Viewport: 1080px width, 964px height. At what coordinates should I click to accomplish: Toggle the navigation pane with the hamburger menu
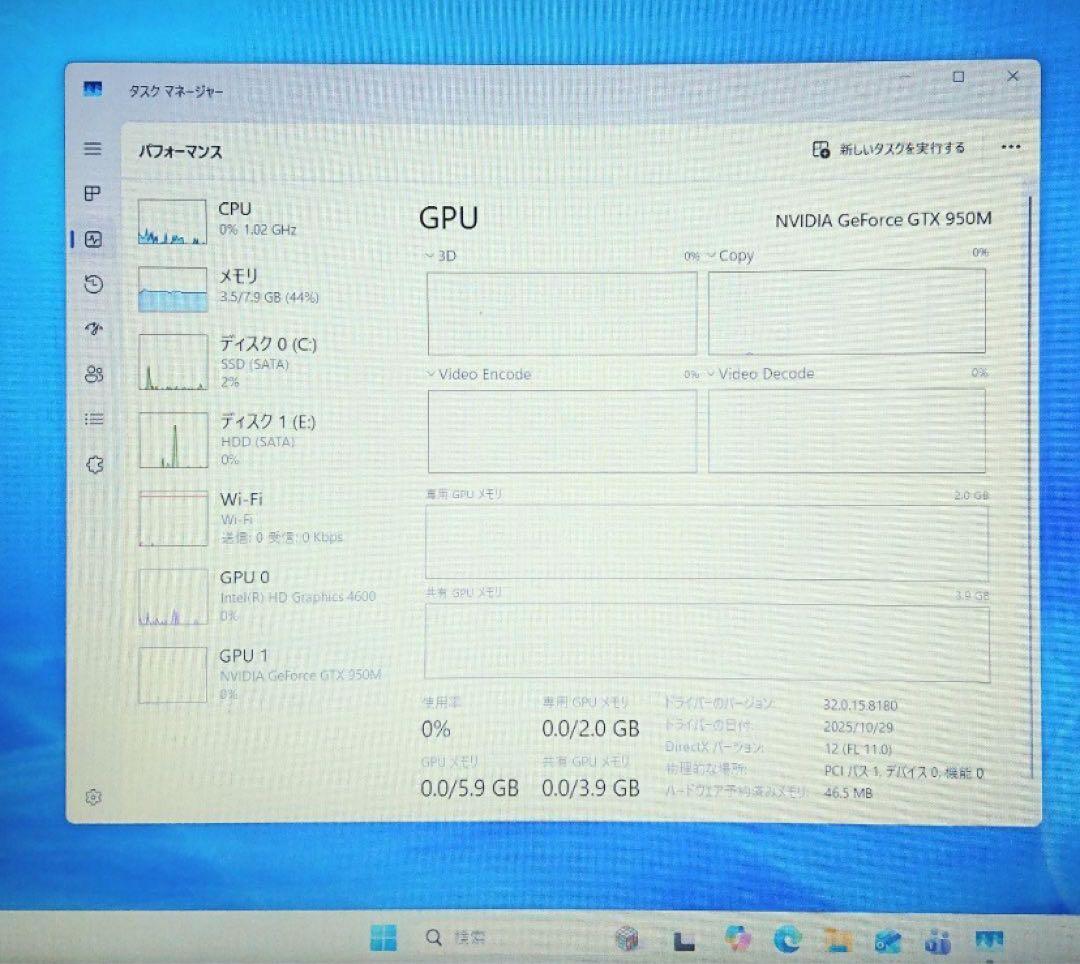93,148
